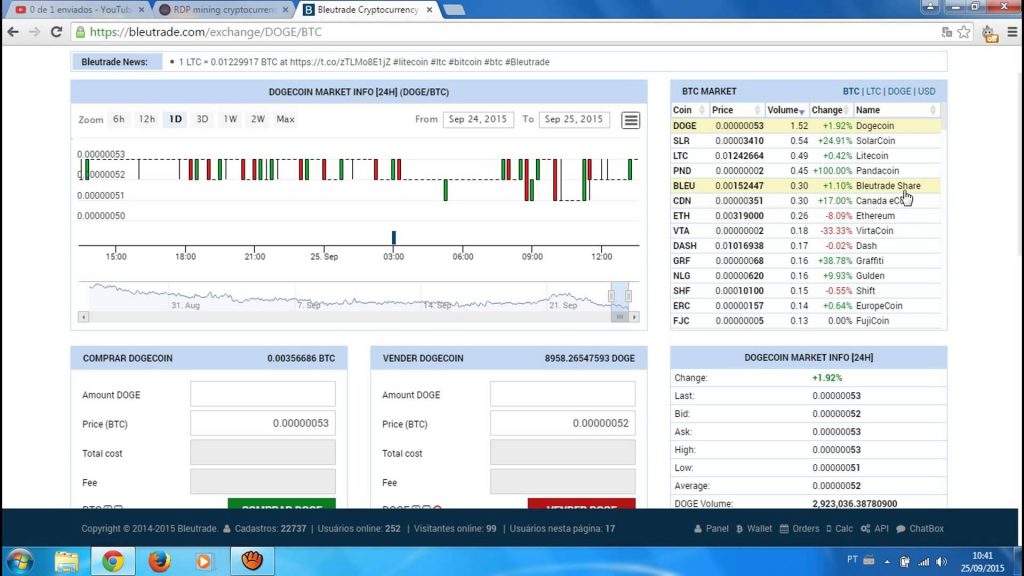Select USD market link
The width and height of the screenshot is (1024, 576).
[x=927, y=91]
